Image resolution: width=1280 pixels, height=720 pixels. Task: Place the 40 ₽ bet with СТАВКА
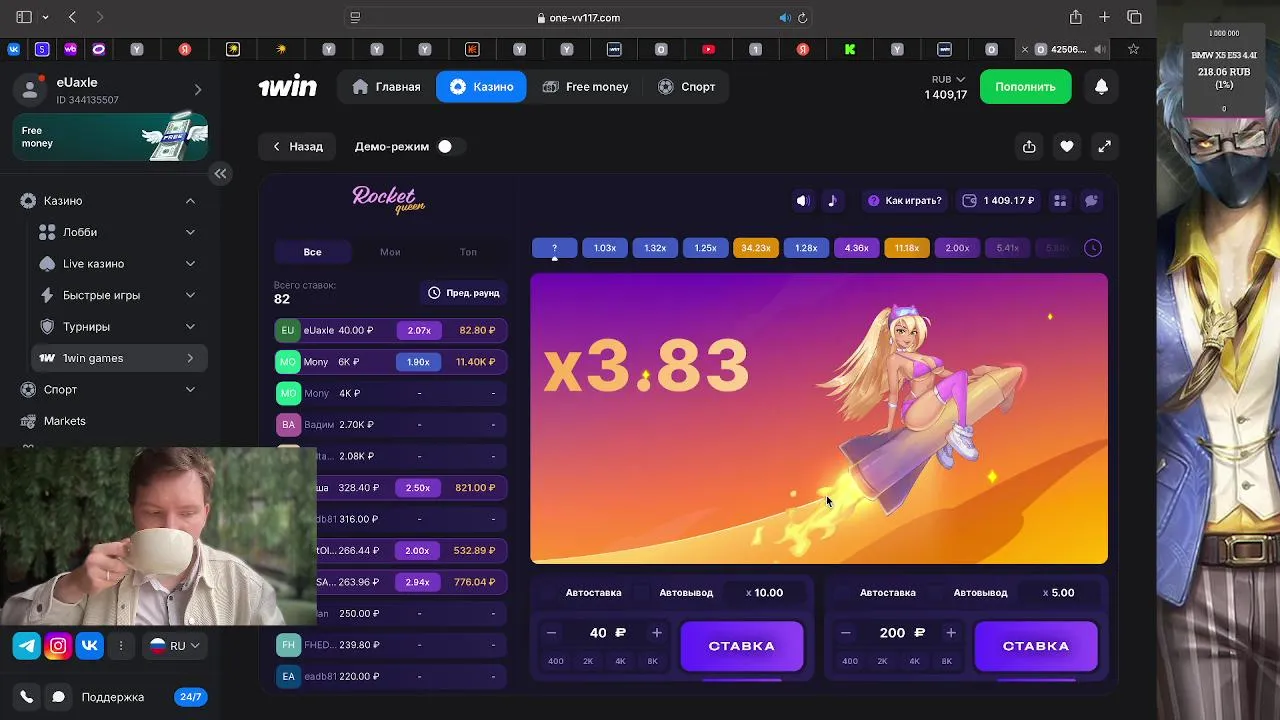tap(741, 646)
